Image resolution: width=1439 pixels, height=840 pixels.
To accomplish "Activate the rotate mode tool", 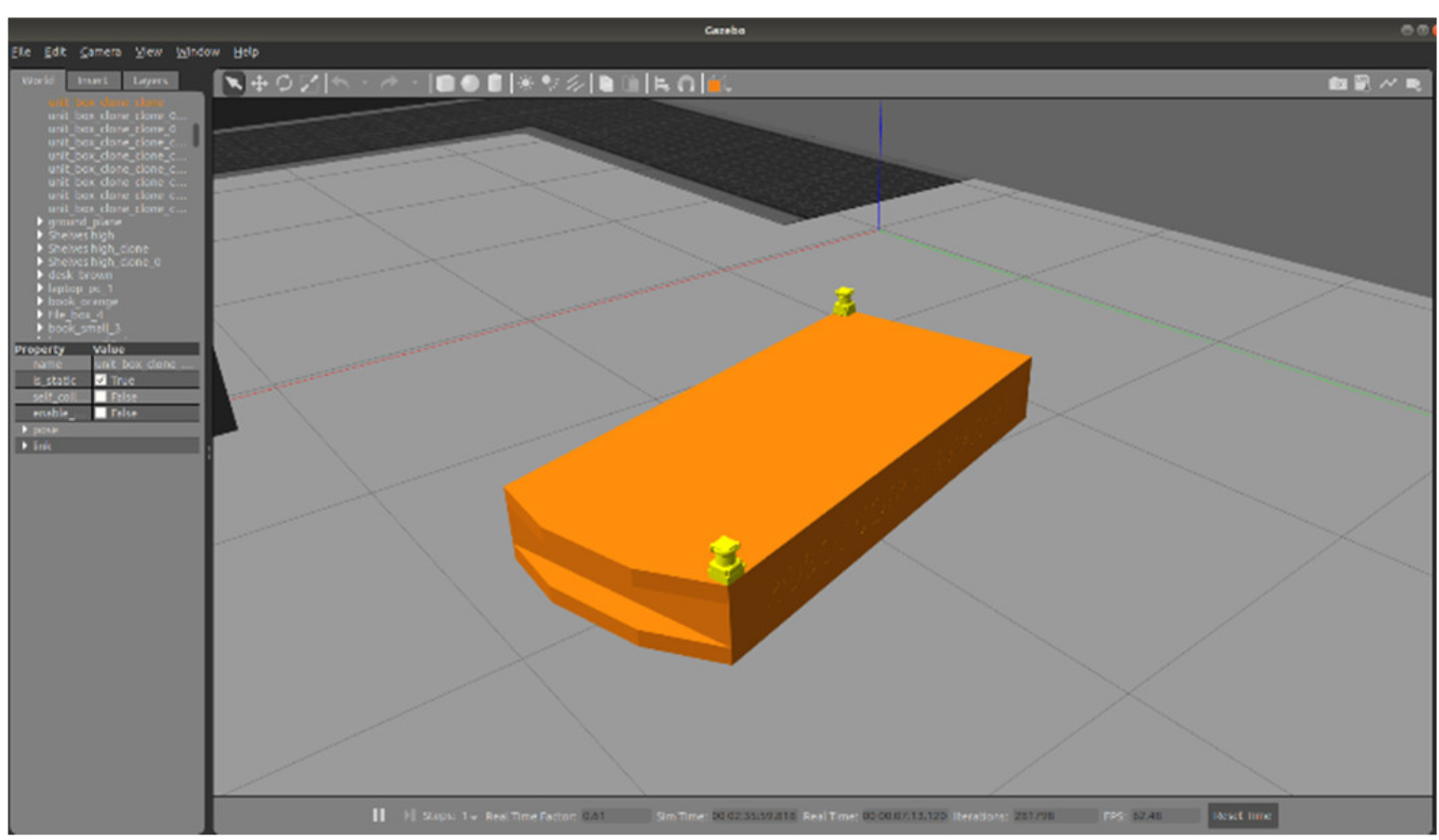I will (x=284, y=84).
